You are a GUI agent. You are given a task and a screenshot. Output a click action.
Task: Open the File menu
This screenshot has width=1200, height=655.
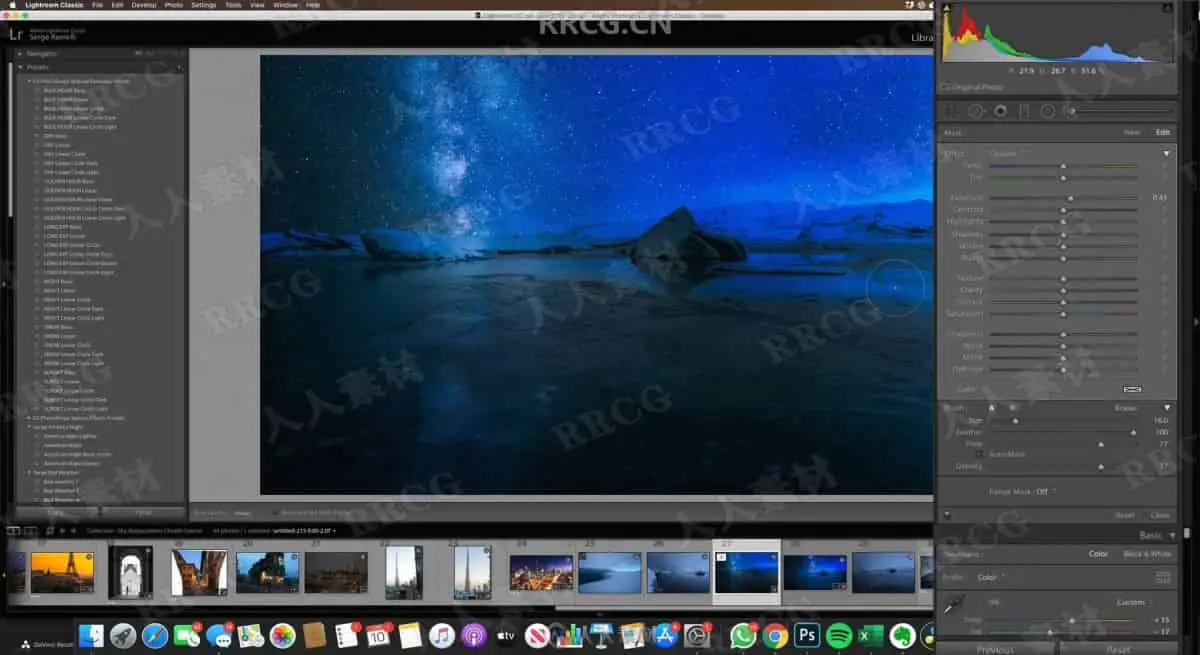pyautogui.click(x=97, y=5)
